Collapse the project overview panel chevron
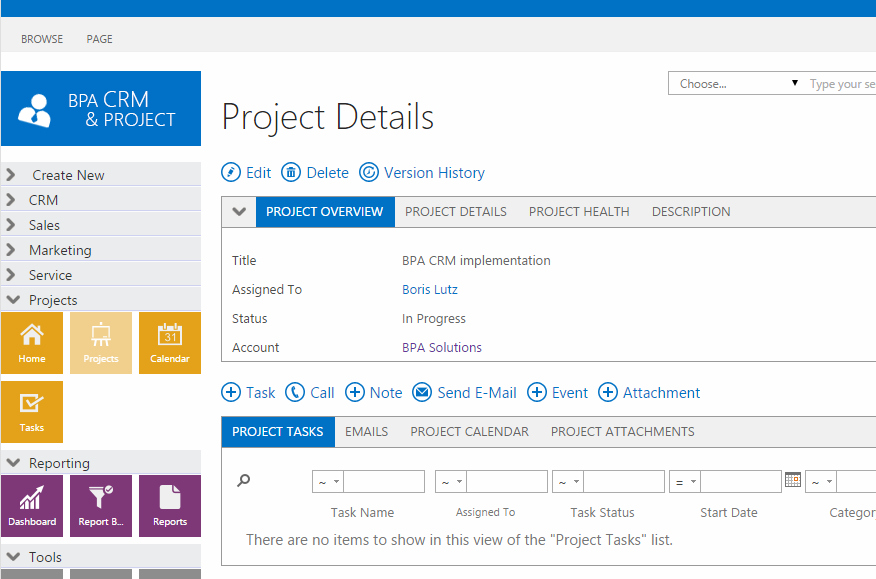 pyautogui.click(x=239, y=212)
